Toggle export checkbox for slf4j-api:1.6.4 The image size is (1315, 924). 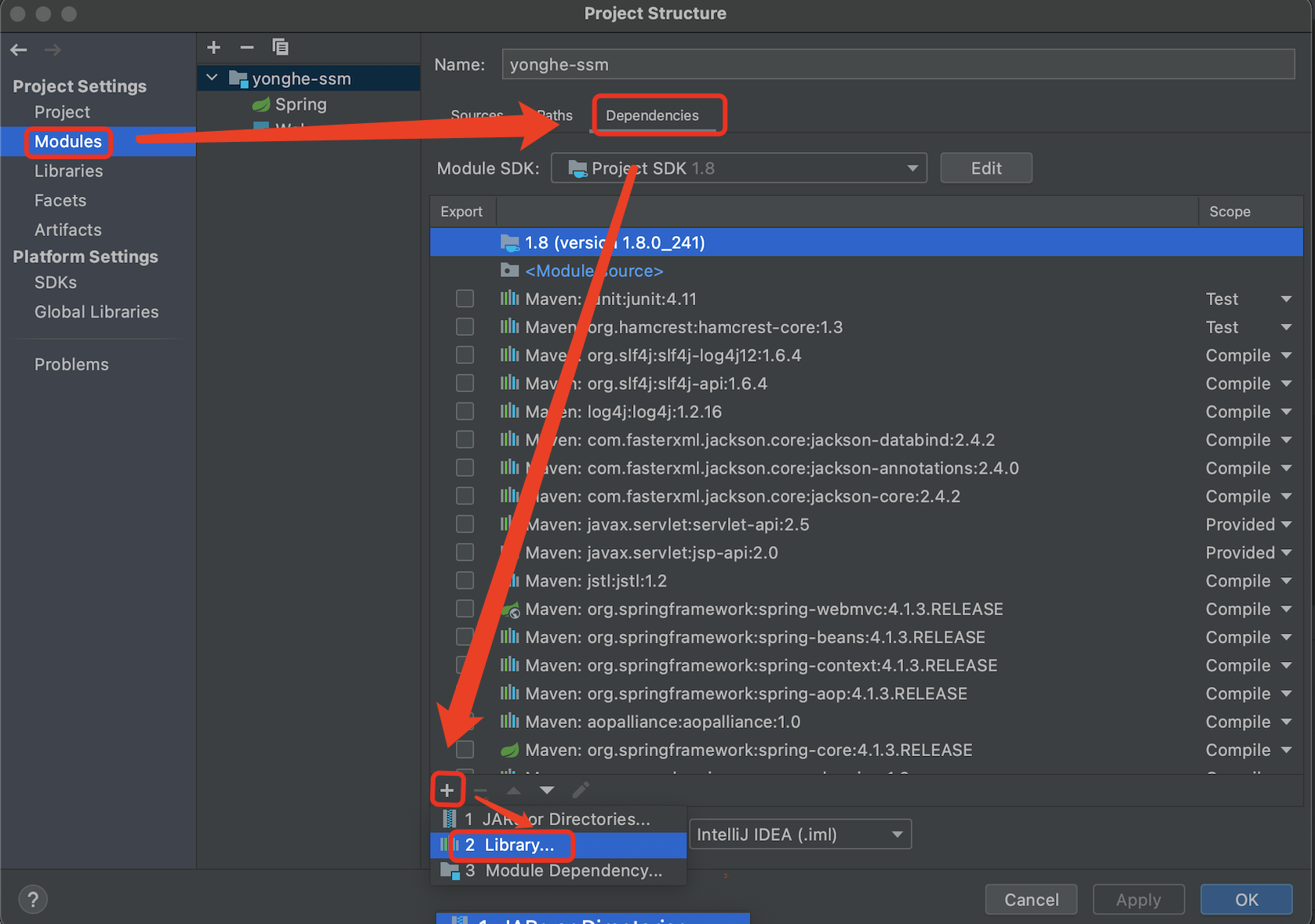pyautogui.click(x=465, y=384)
